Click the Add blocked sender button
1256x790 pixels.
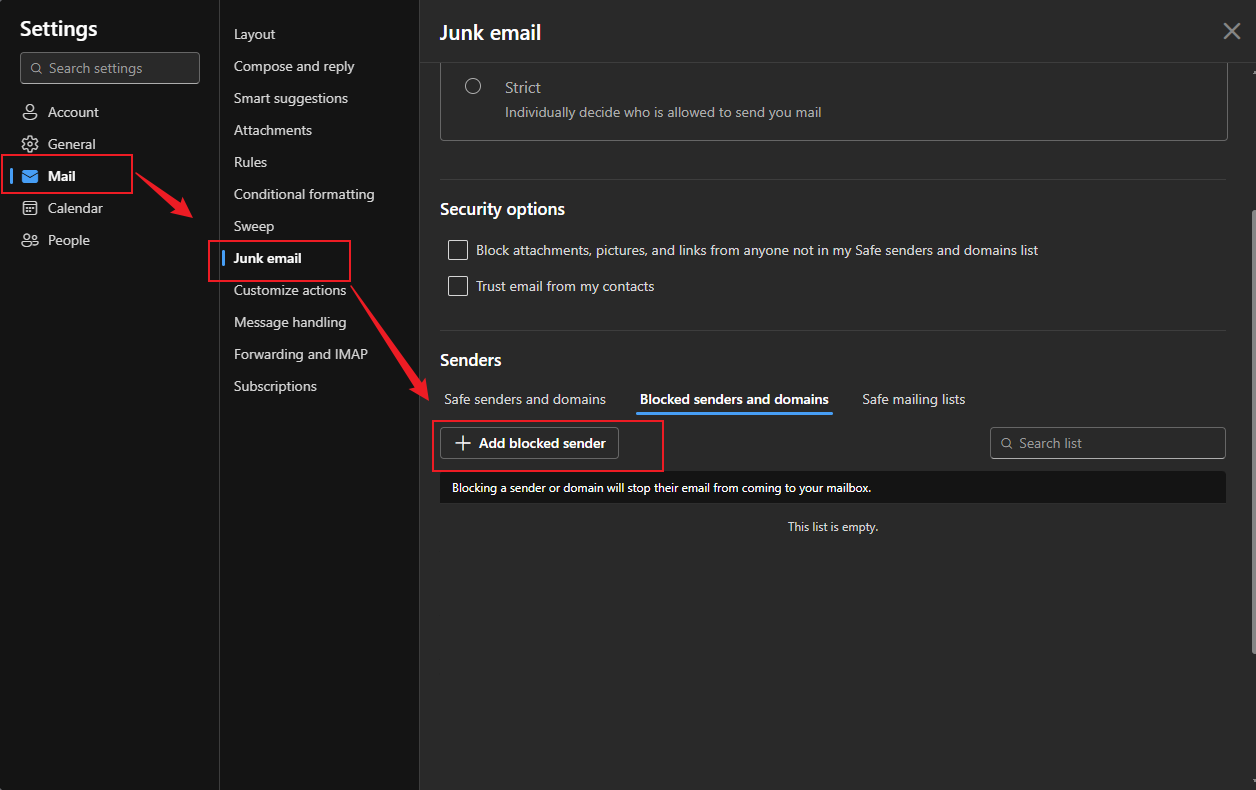coord(528,442)
